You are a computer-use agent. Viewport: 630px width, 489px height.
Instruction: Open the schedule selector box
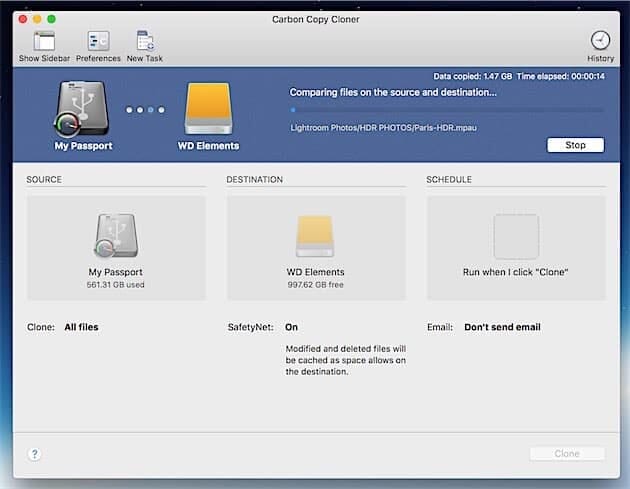(516, 248)
